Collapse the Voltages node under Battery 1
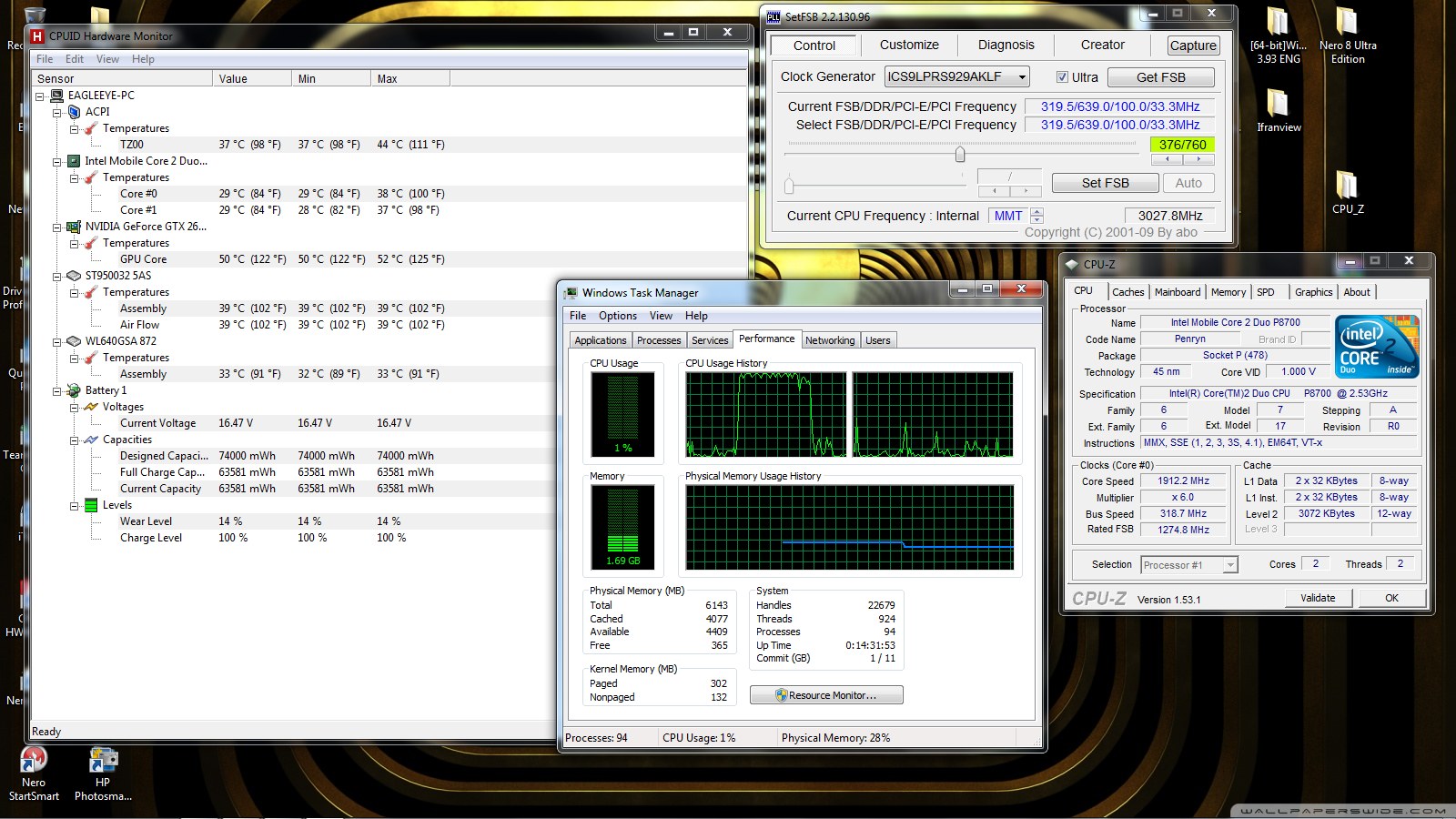Viewport: 1456px width, 819px height. pyautogui.click(x=75, y=407)
